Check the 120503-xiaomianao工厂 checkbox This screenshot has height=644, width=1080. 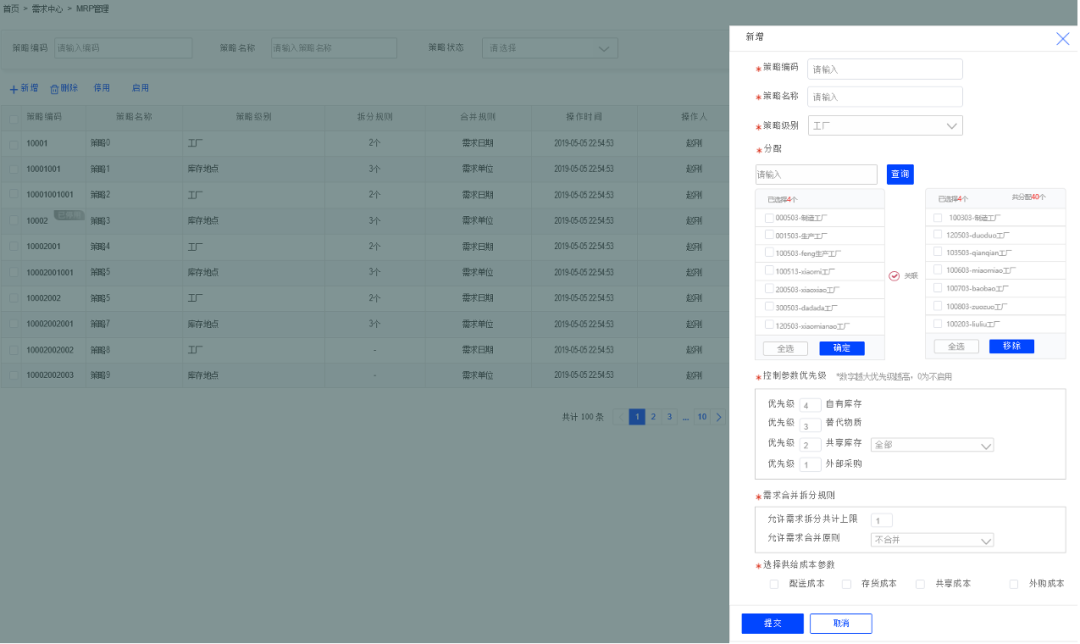(x=769, y=325)
